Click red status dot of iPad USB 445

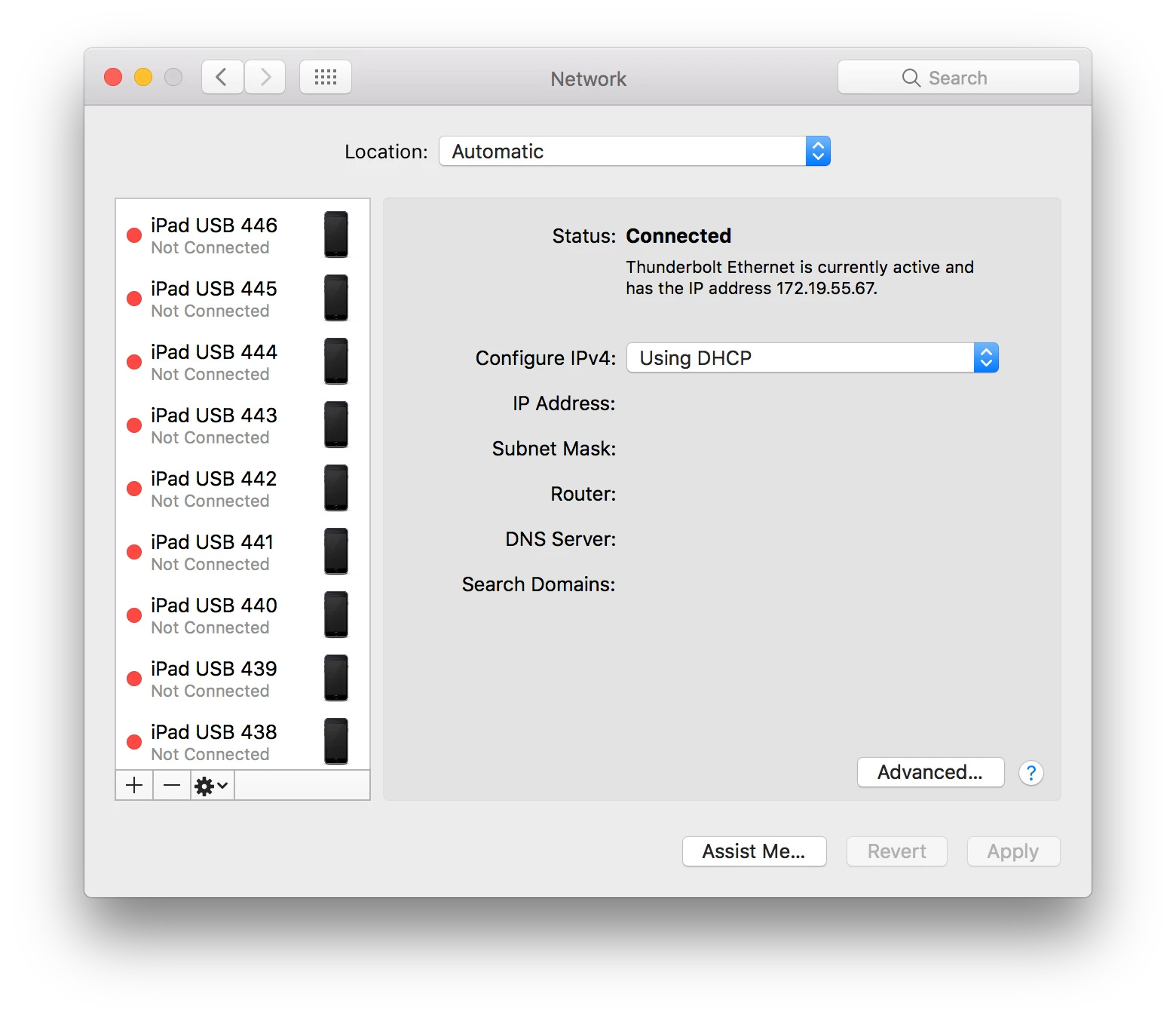[134, 299]
